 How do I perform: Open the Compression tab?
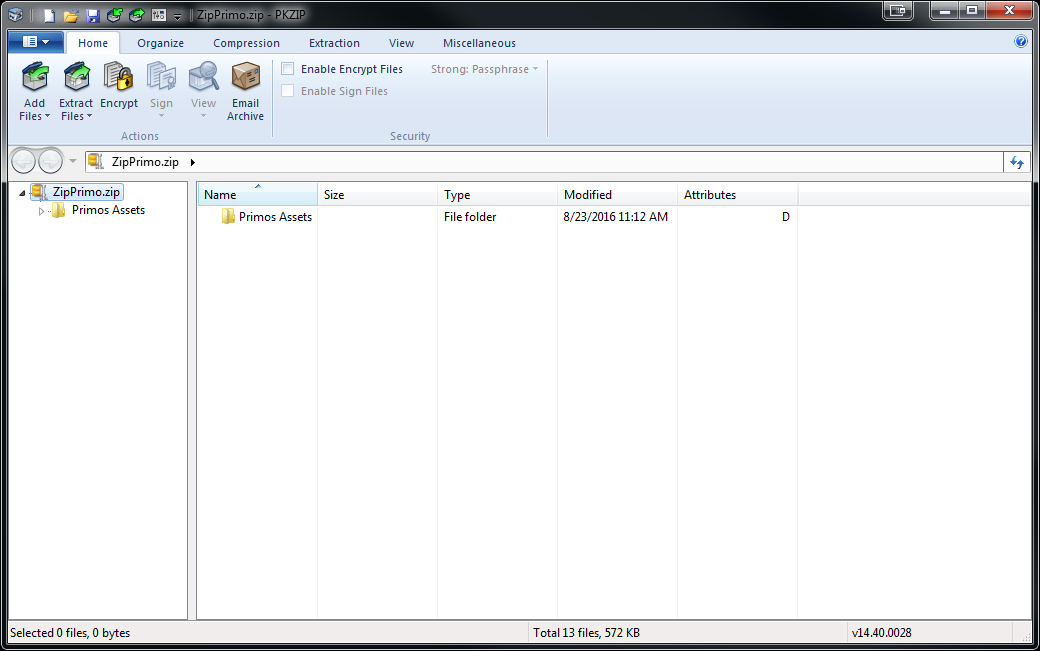click(246, 43)
